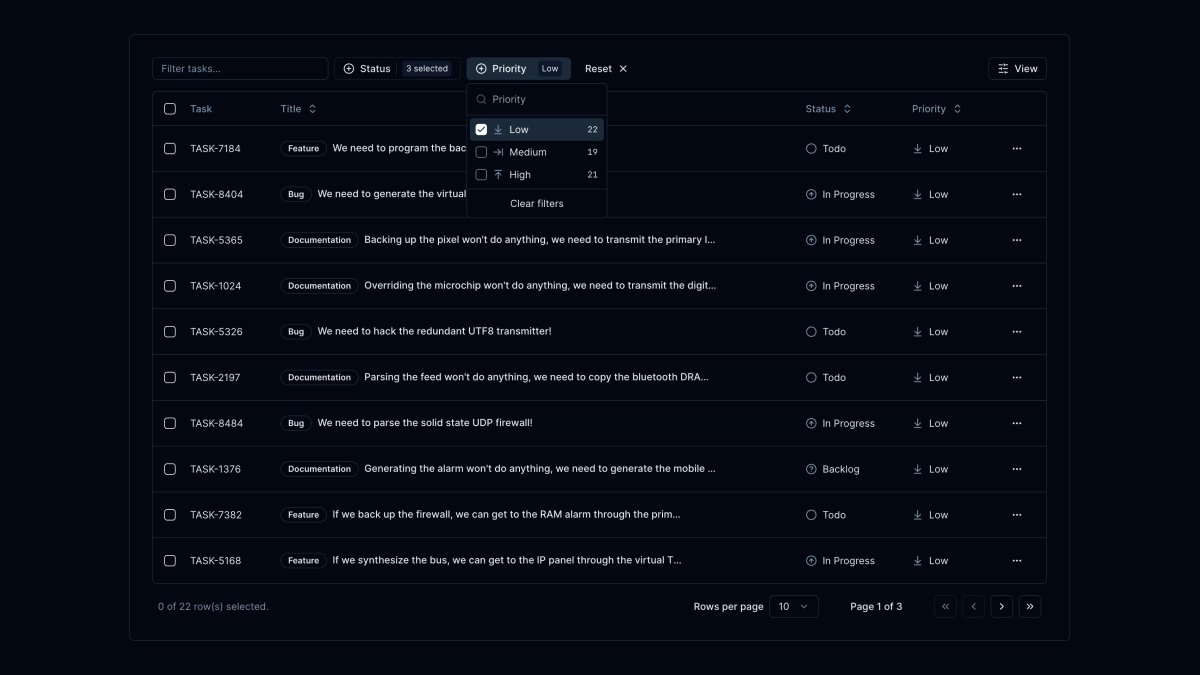Image resolution: width=1200 pixels, height=675 pixels.
Task: Go to next page chevron button
Action: point(1001,606)
